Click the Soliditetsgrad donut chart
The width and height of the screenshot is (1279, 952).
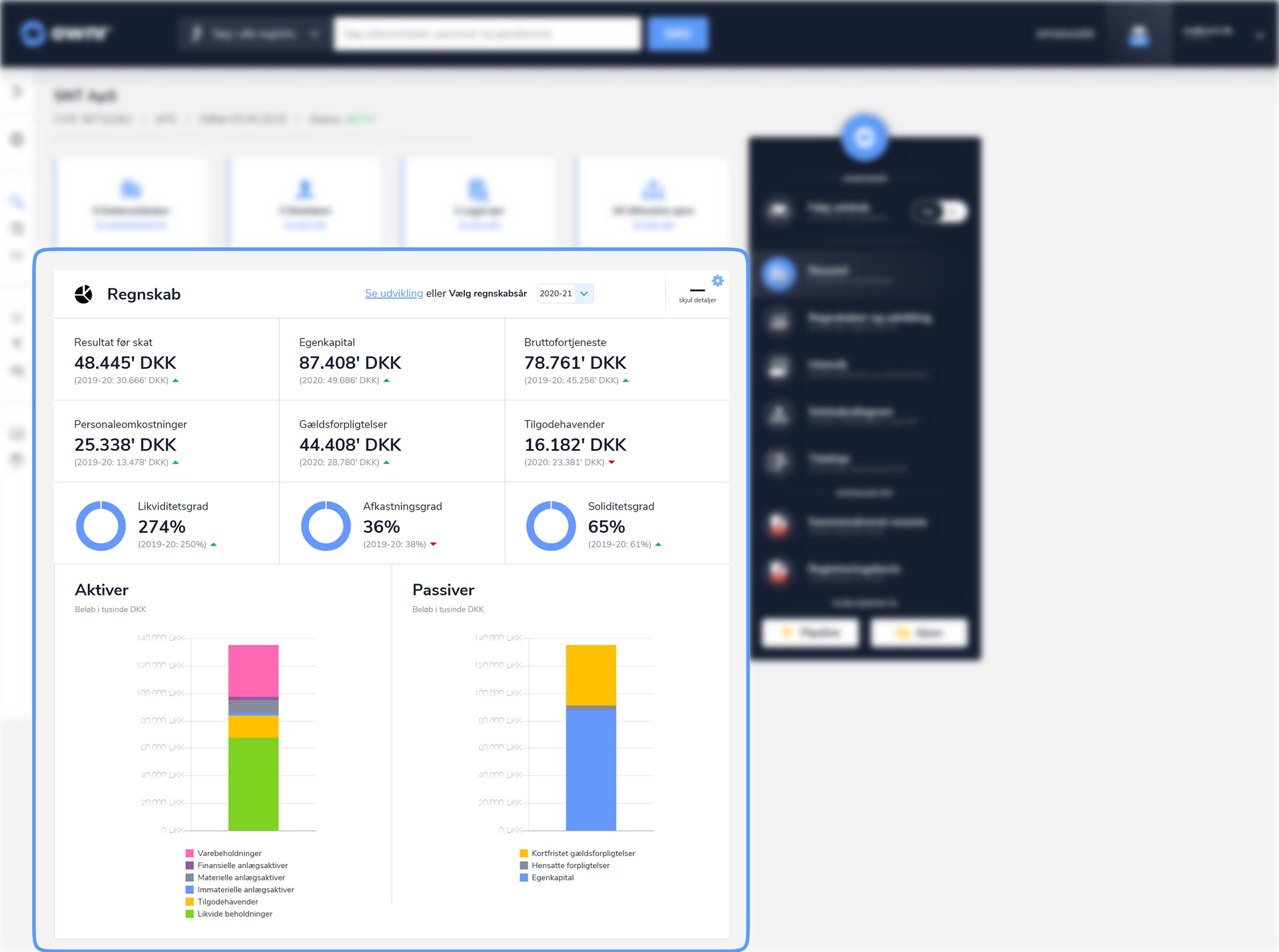point(551,526)
